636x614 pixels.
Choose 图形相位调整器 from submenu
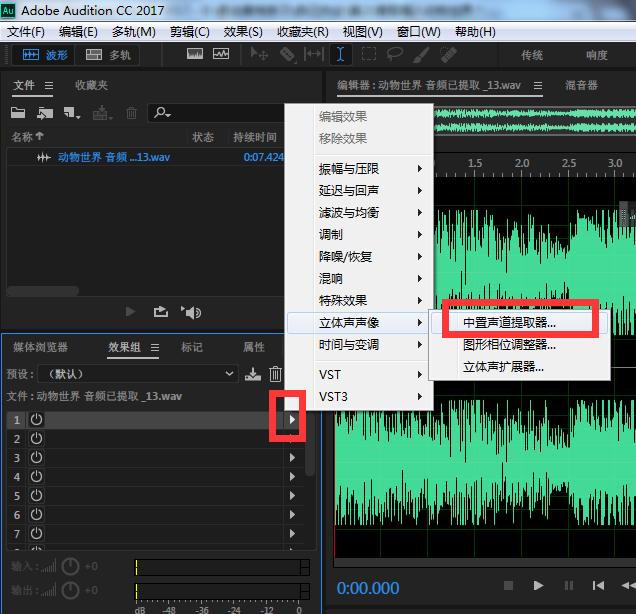(x=520, y=345)
